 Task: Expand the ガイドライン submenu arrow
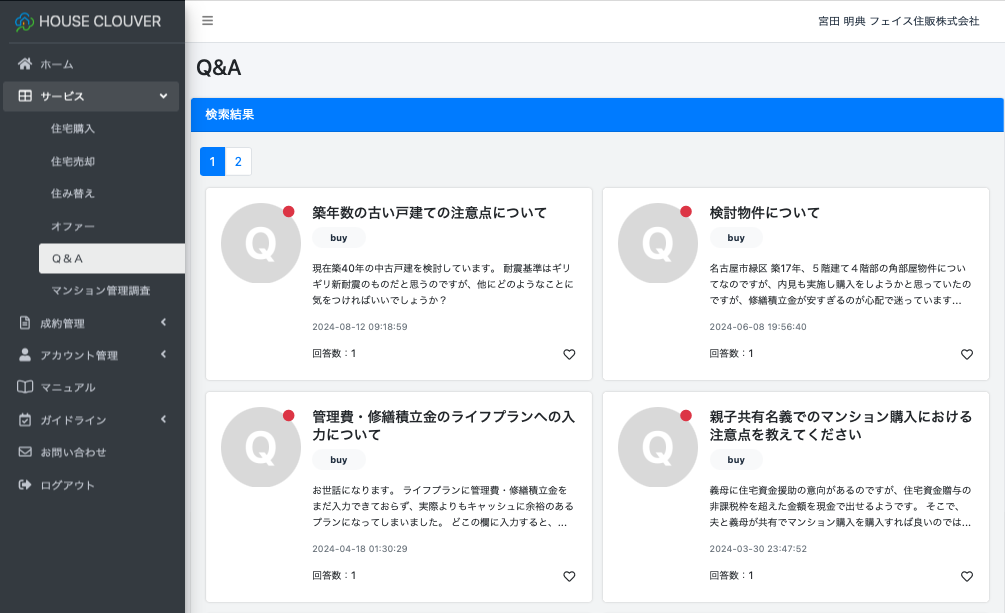(x=163, y=419)
